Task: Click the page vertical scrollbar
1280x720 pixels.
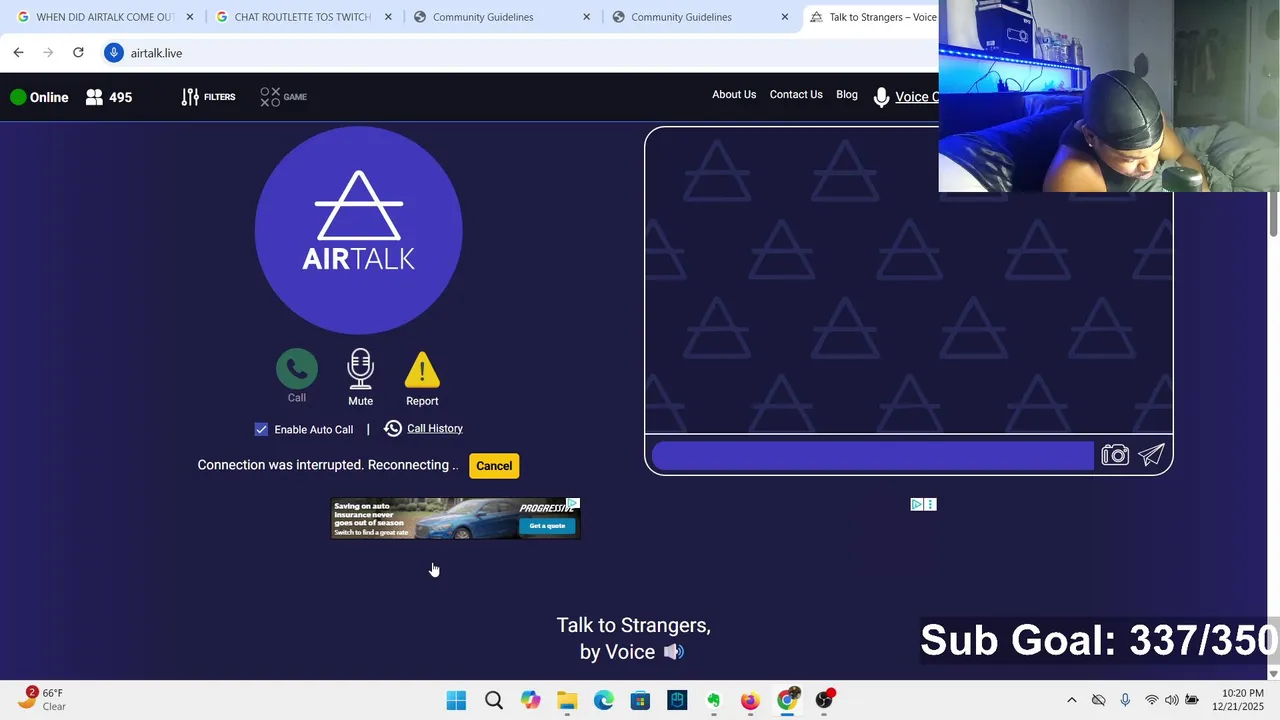Action: (x=1274, y=214)
